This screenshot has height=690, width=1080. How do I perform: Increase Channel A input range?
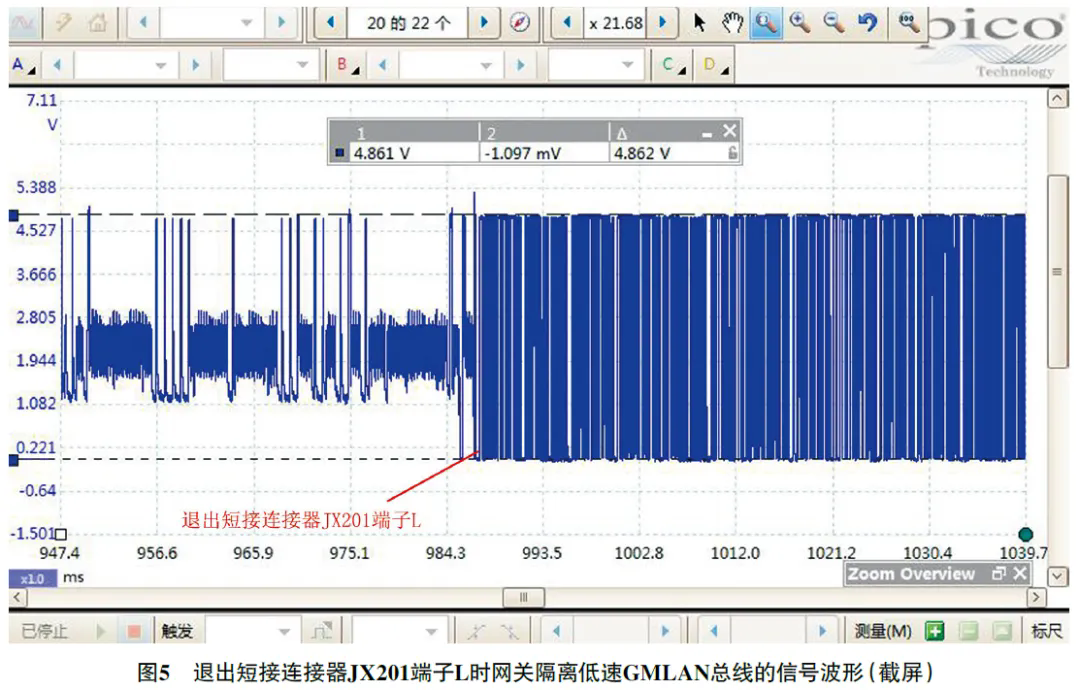pyautogui.click(x=195, y=65)
